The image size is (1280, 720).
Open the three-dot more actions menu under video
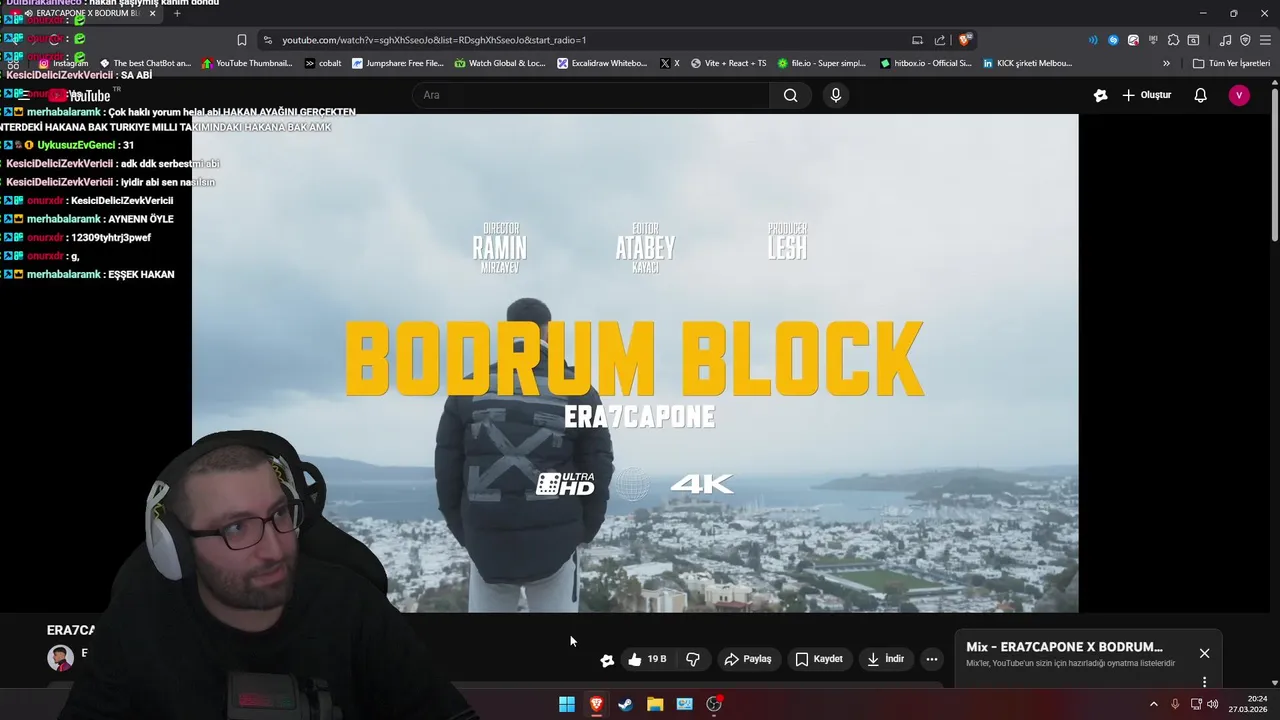coord(932,659)
